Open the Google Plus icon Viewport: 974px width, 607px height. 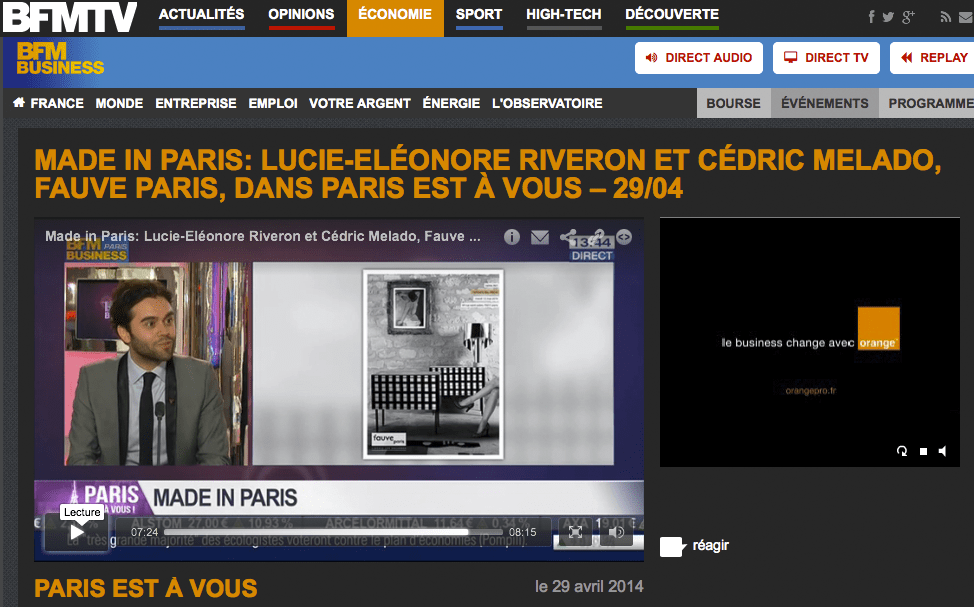point(908,17)
